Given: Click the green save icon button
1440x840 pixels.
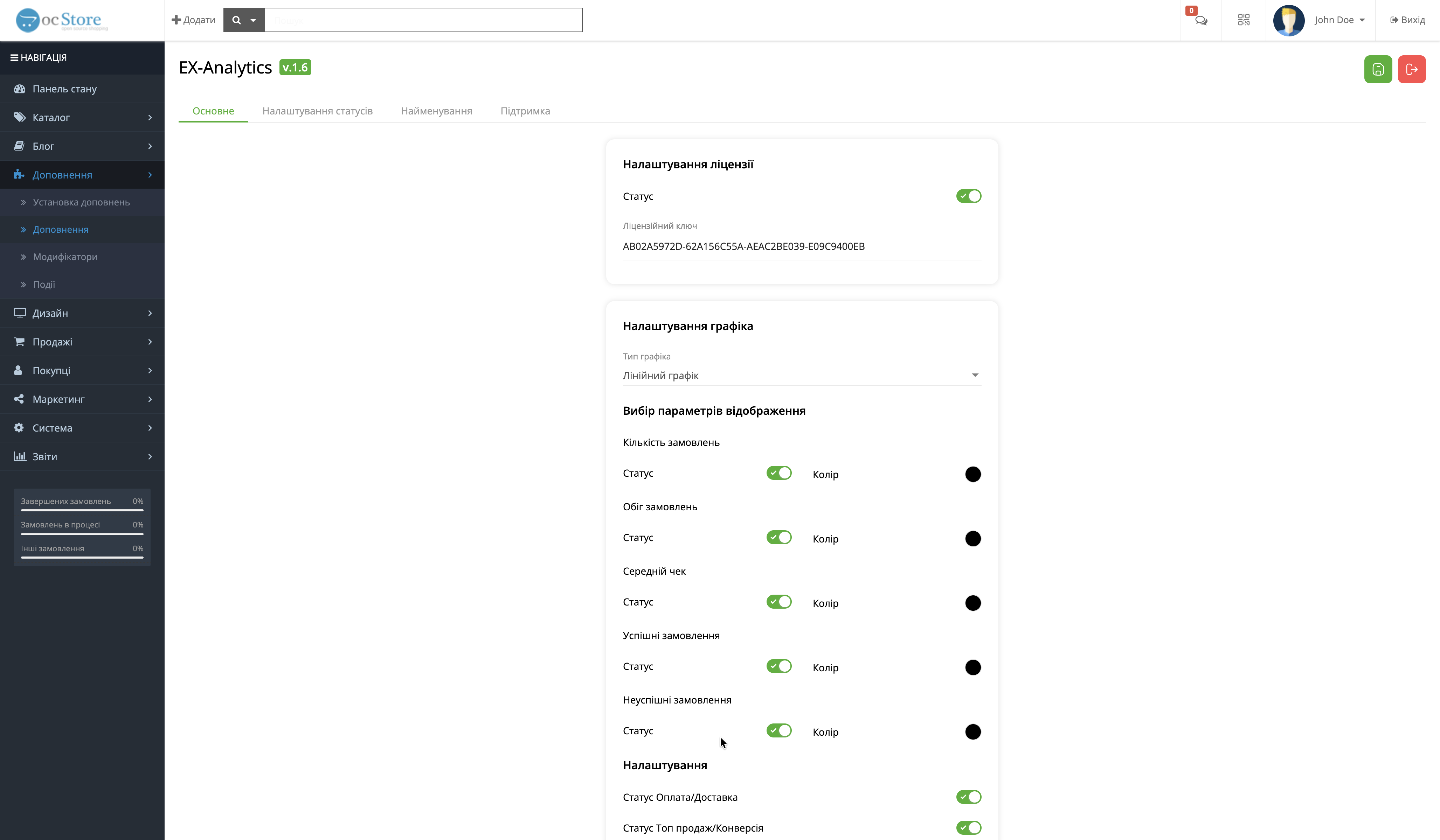Looking at the screenshot, I should [1378, 69].
